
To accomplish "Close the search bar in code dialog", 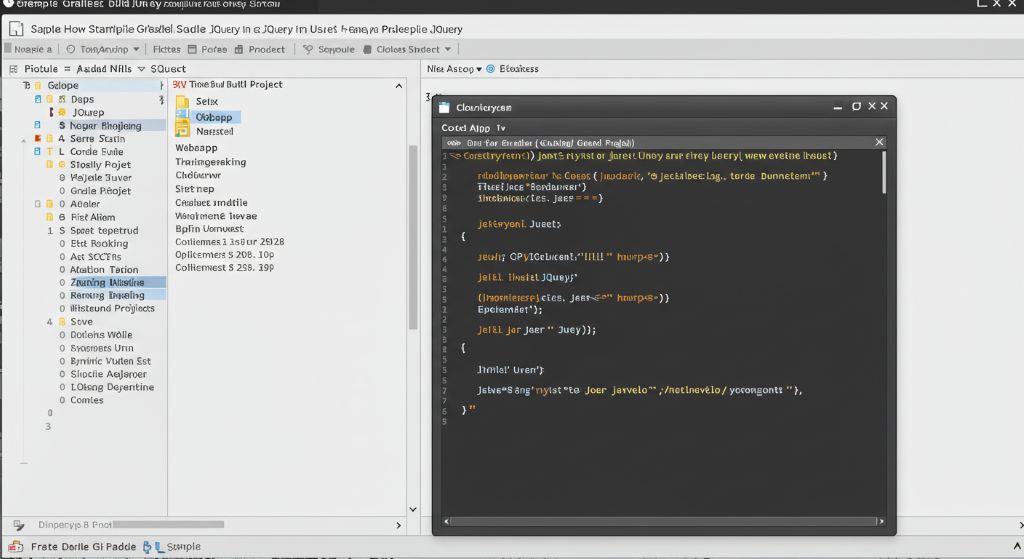I will 879,142.
